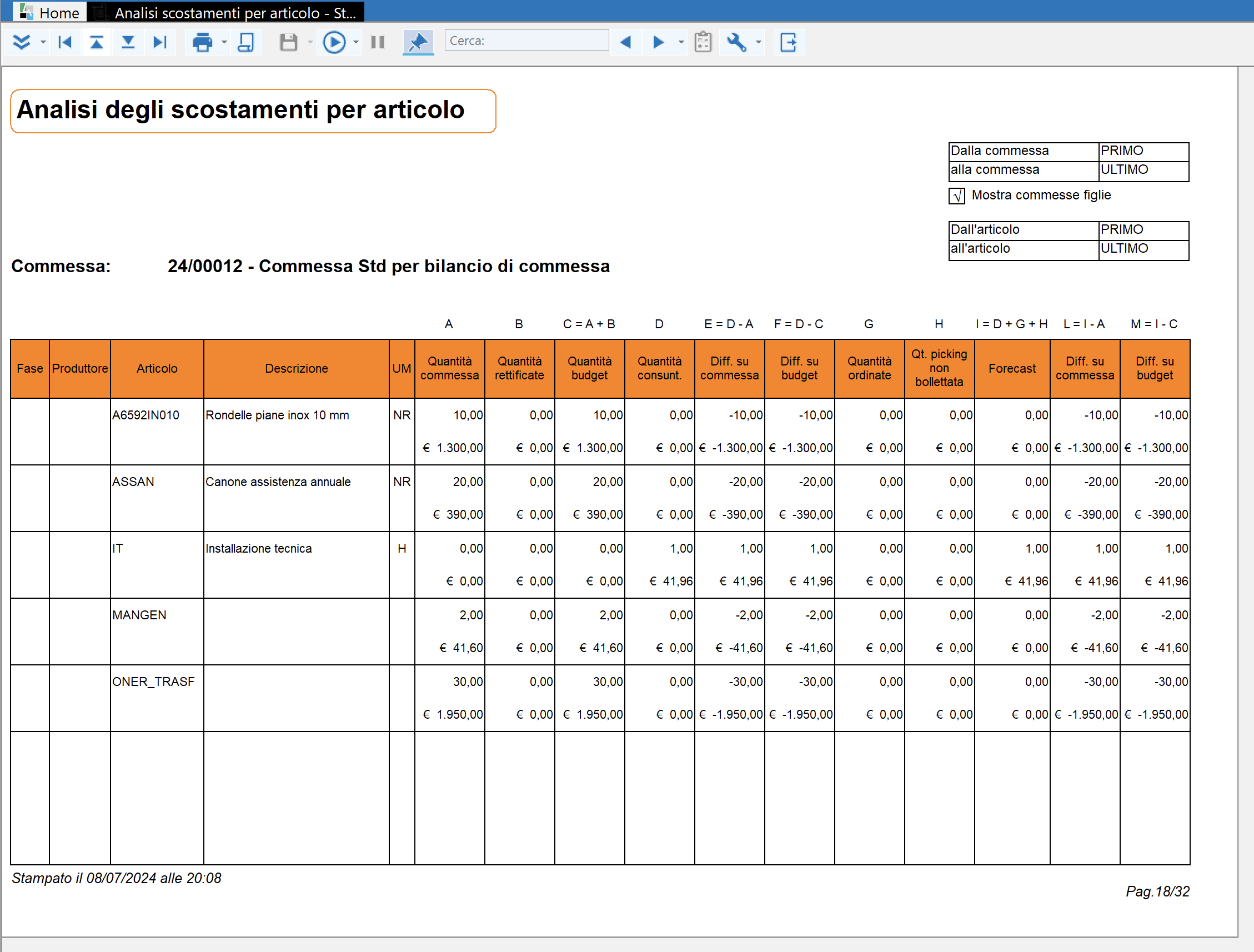This screenshot has height=952, width=1254.
Task: Expand the wrench tool dropdown arrow
Action: click(x=759, y=42)
